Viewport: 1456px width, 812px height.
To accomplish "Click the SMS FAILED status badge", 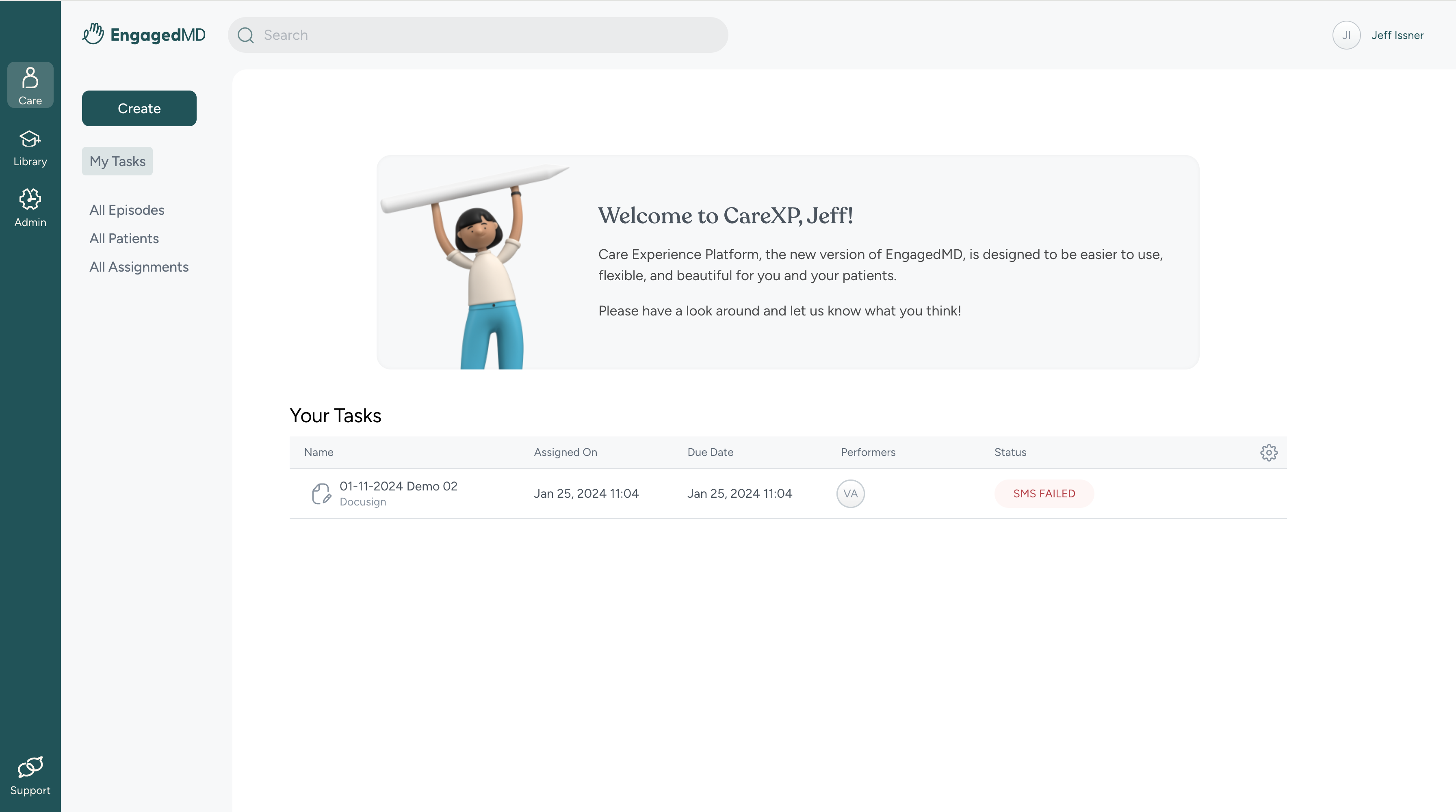I will [1044, 494].
